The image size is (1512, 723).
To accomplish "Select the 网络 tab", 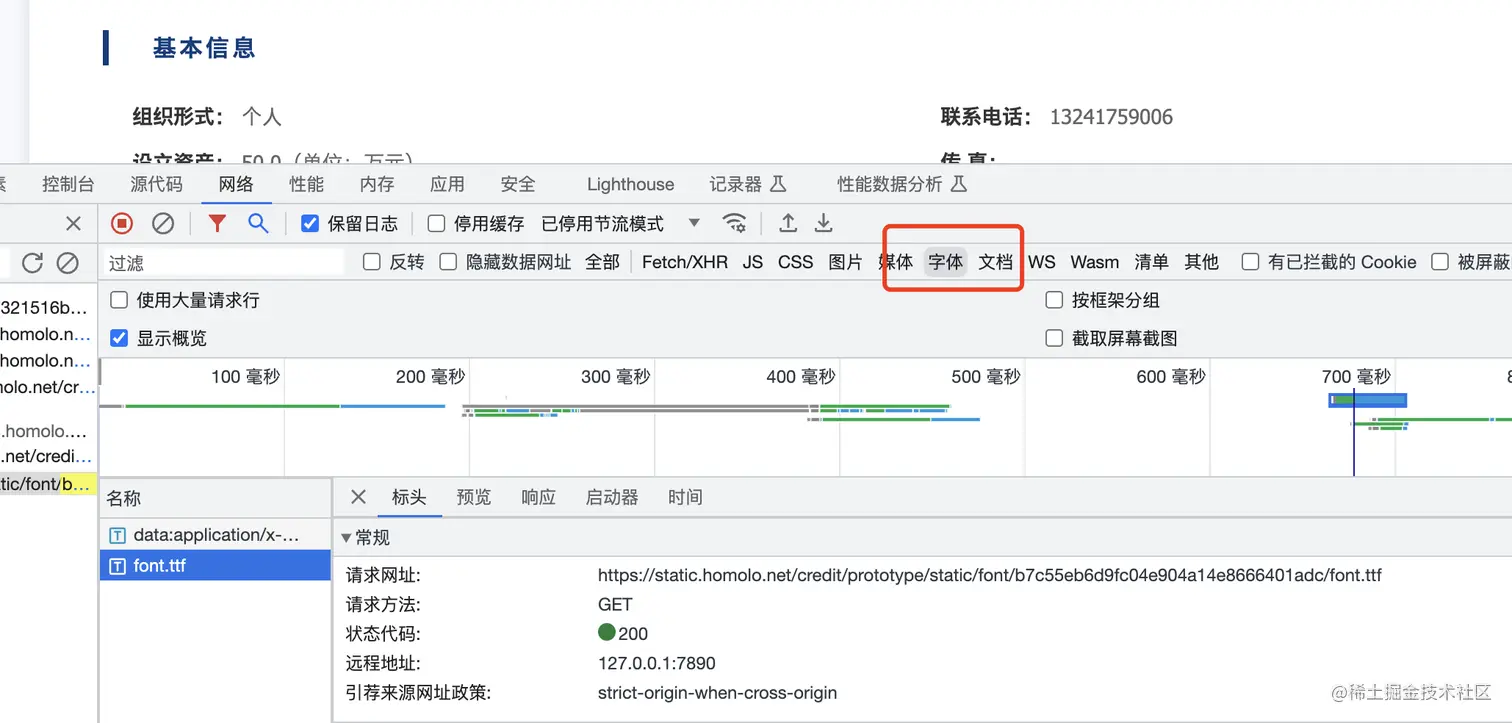I will pos(236,184).
